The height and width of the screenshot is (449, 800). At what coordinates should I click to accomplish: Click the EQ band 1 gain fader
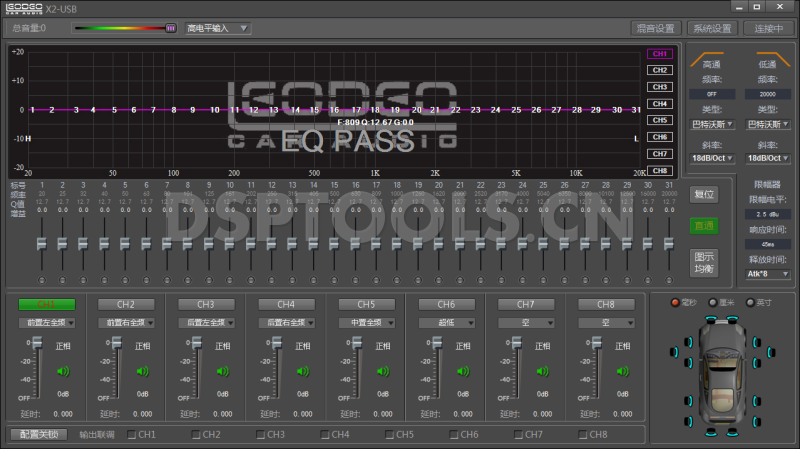click(42, 244)
